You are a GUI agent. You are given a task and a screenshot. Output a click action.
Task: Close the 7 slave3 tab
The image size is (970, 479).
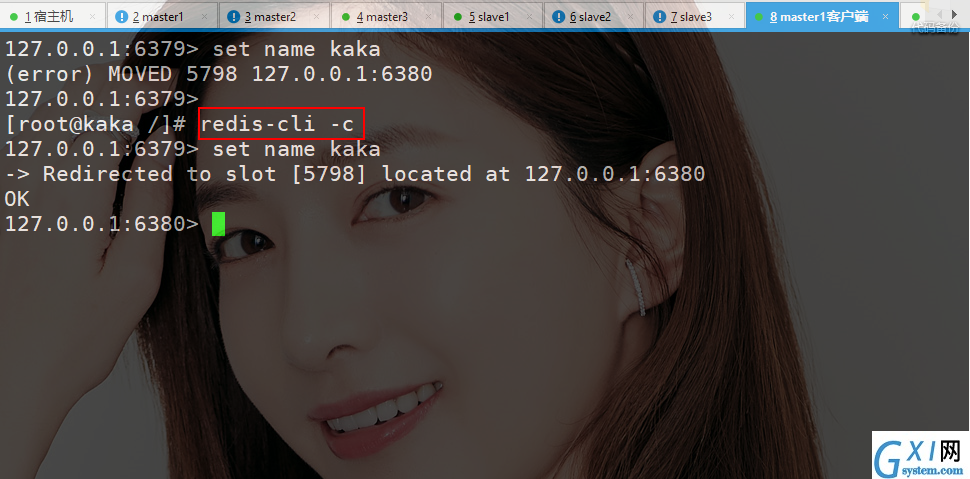[732, 17]
